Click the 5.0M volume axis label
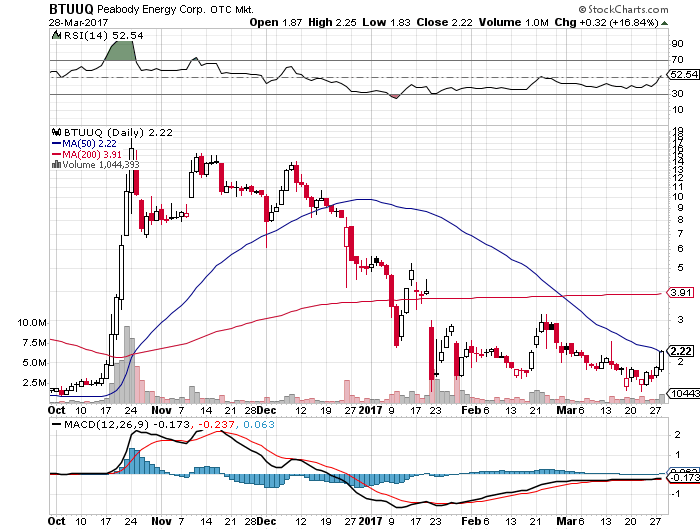 tap(34, 363)
